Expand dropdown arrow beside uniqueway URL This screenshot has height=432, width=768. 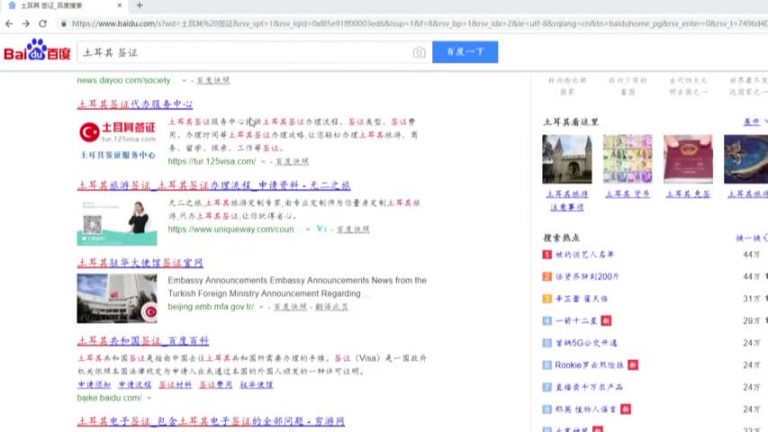pos(308,229)
